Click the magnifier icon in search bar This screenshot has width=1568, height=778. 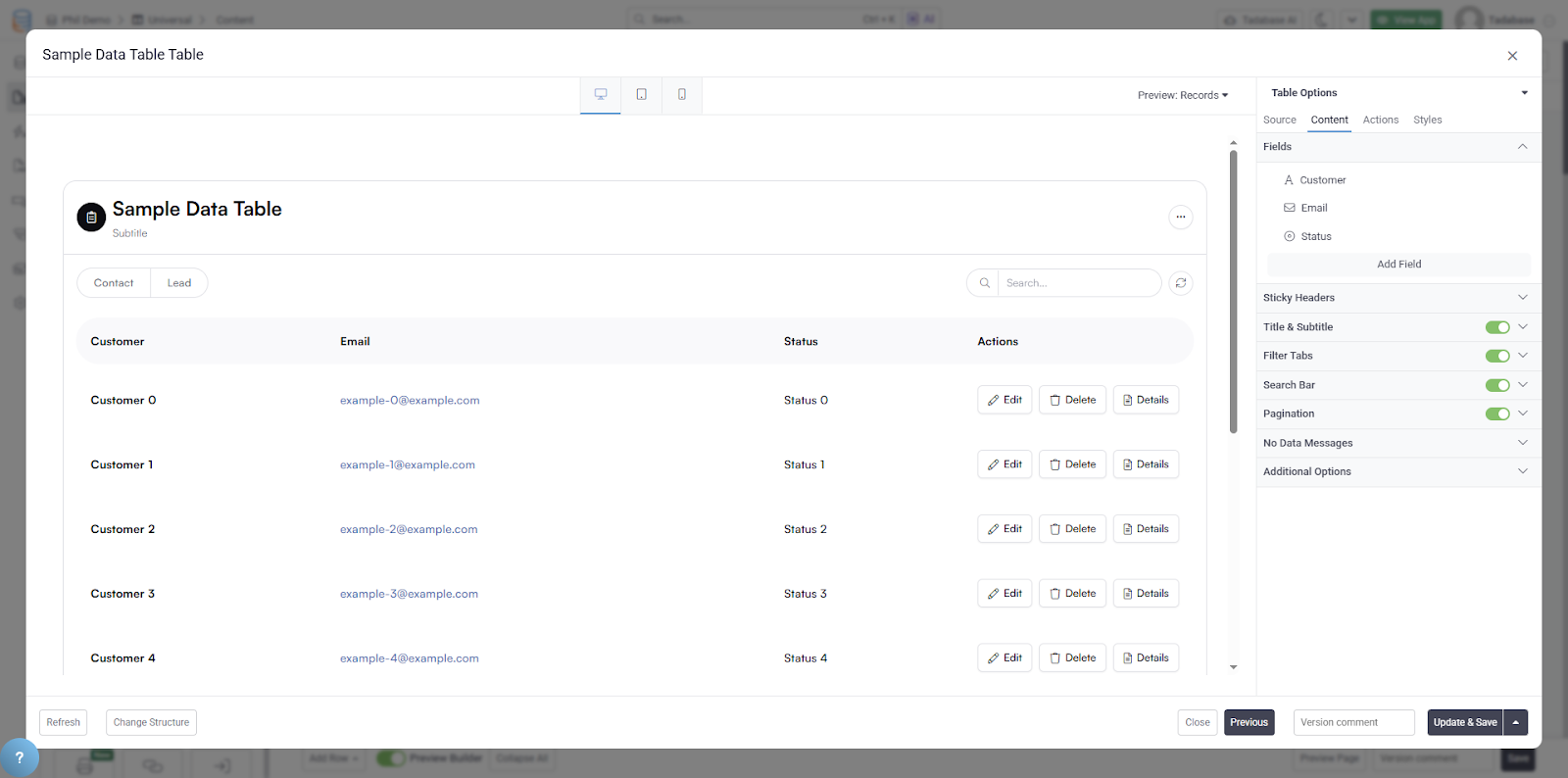click(x=984, y=283)
